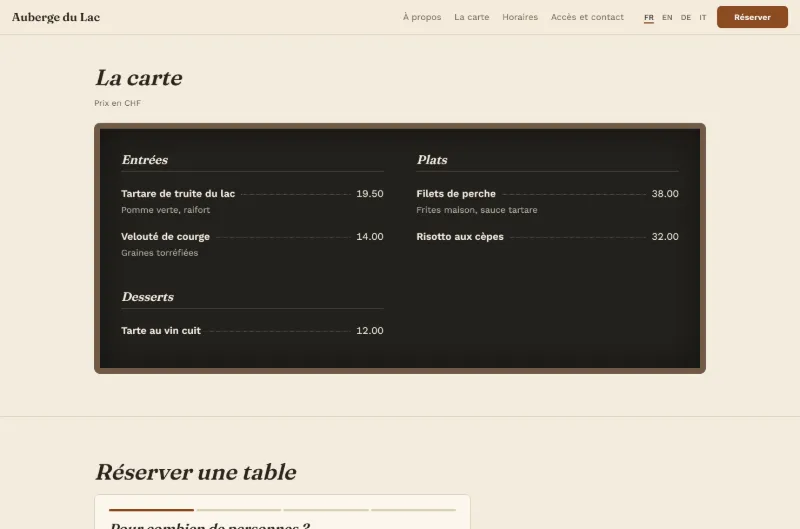
Task: Select Tarte au vin cuit item
Action: click(x=161, y=331)
